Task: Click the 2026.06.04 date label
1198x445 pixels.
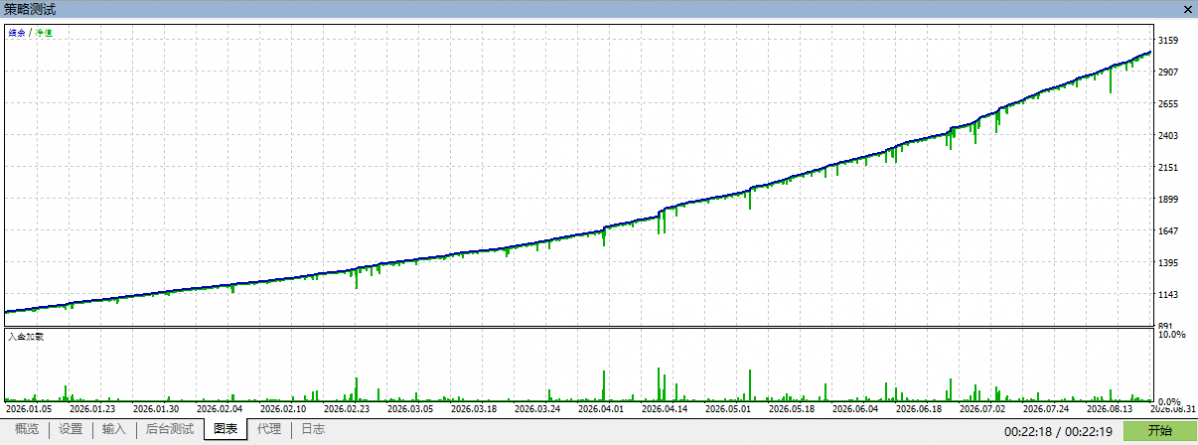Action: pyautogui.click(x=856, y=409)
